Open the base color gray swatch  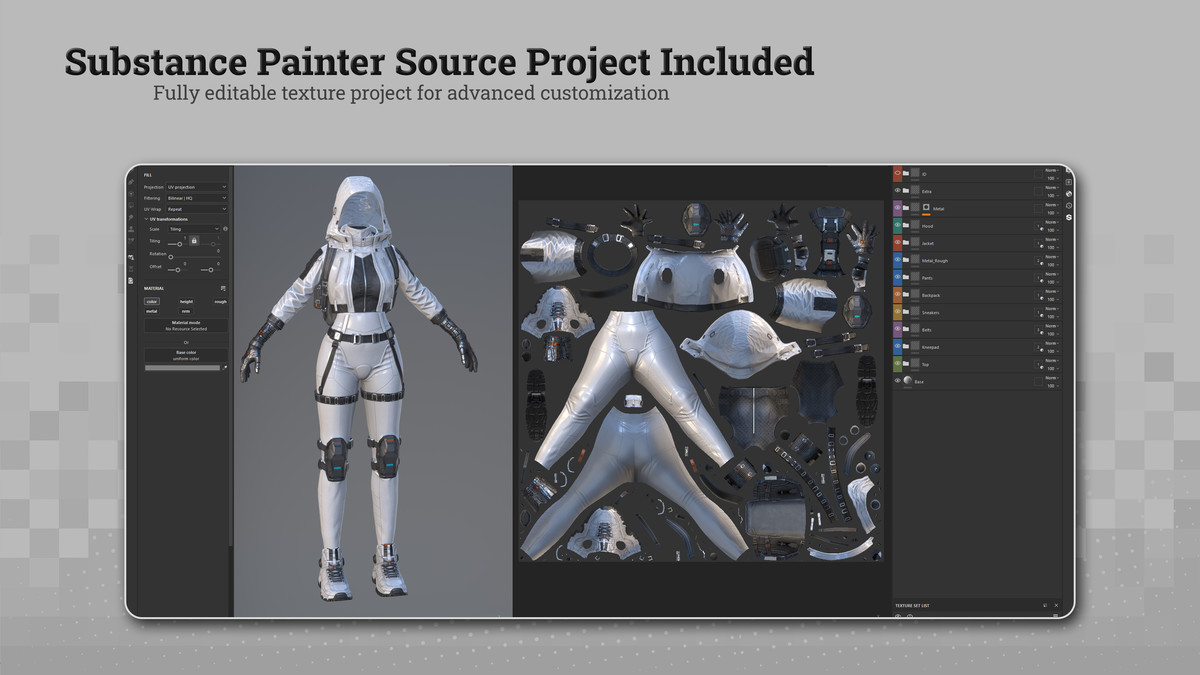coord(182,368)
